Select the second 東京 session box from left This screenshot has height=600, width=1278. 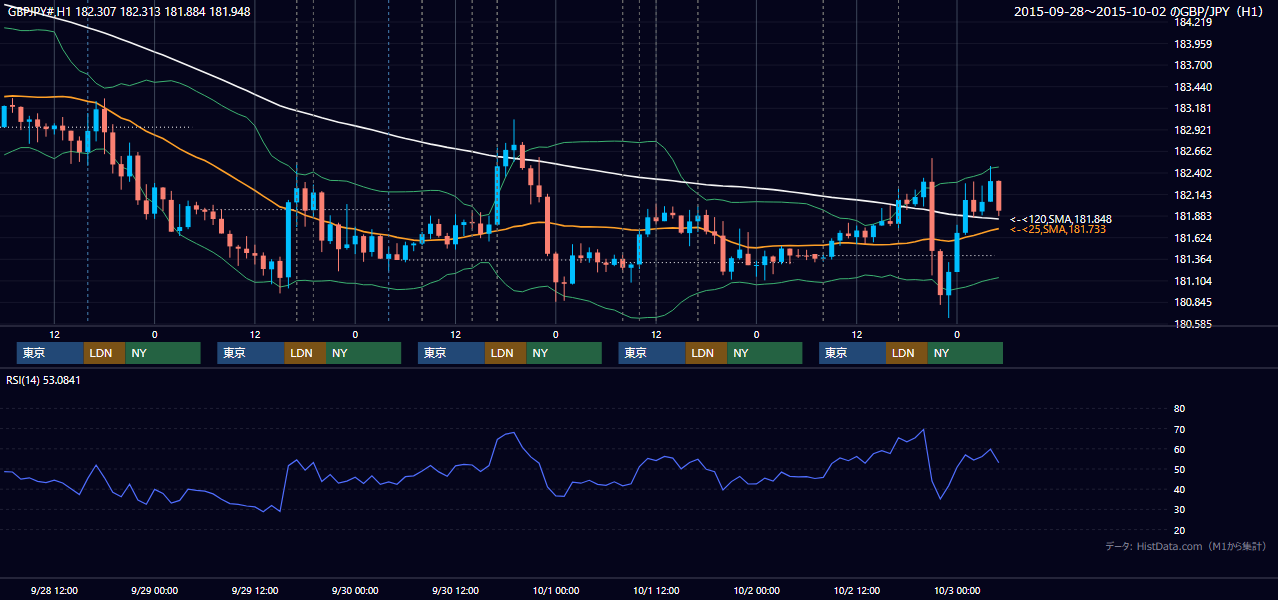[251, 353]
